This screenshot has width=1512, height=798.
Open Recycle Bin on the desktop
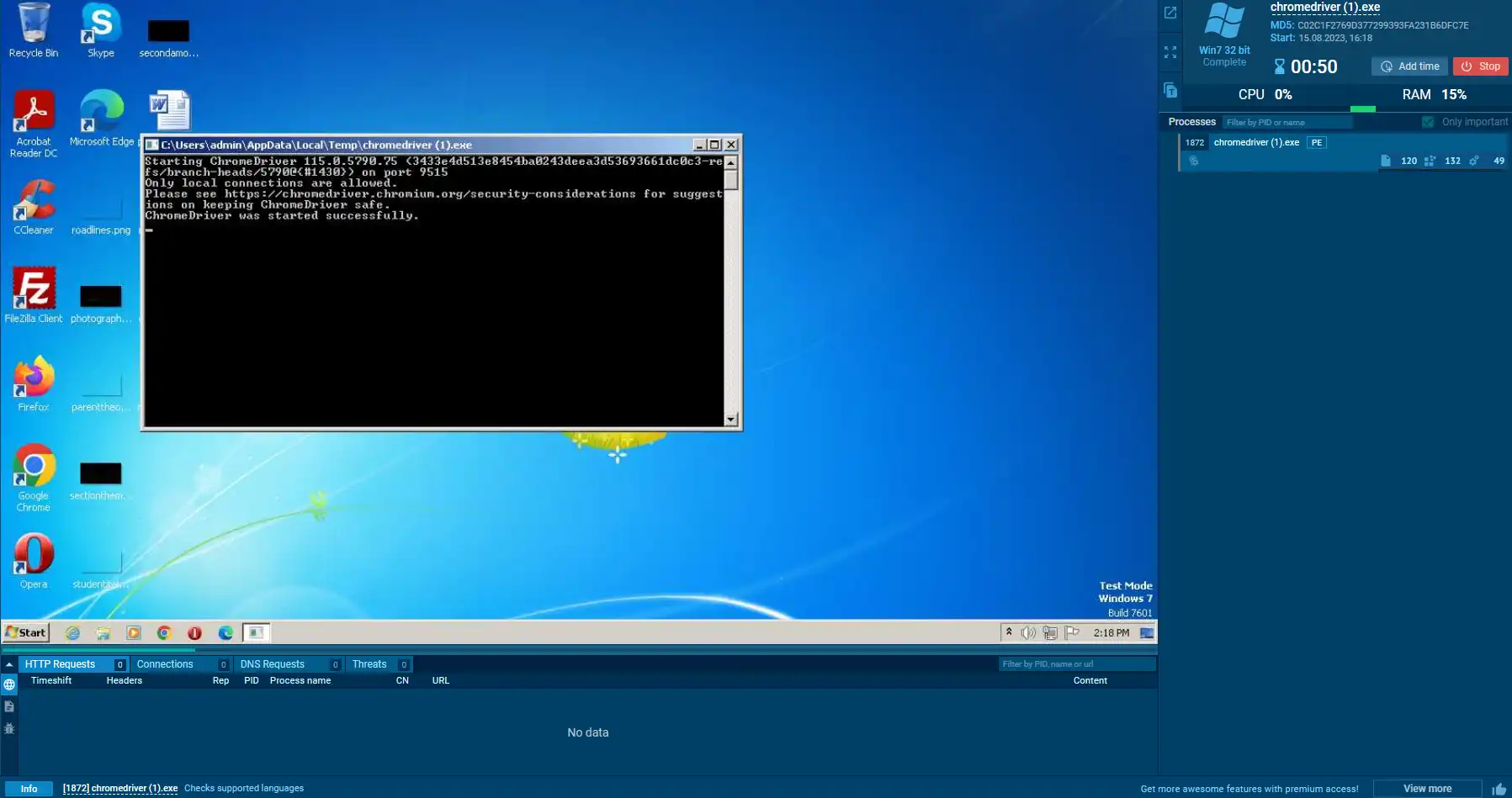(34, 31)
